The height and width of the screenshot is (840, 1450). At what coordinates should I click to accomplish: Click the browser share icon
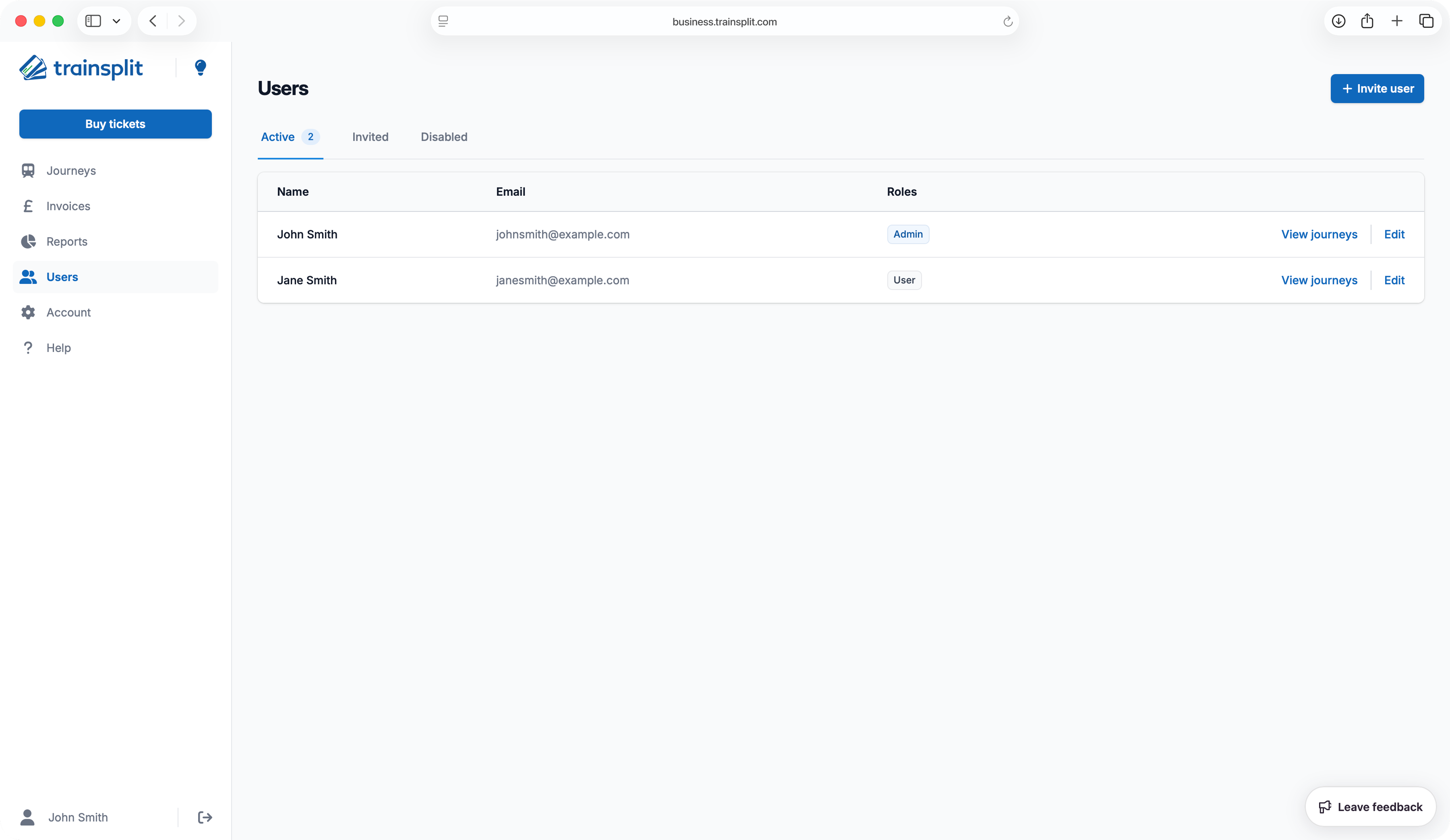(1367, 21)
